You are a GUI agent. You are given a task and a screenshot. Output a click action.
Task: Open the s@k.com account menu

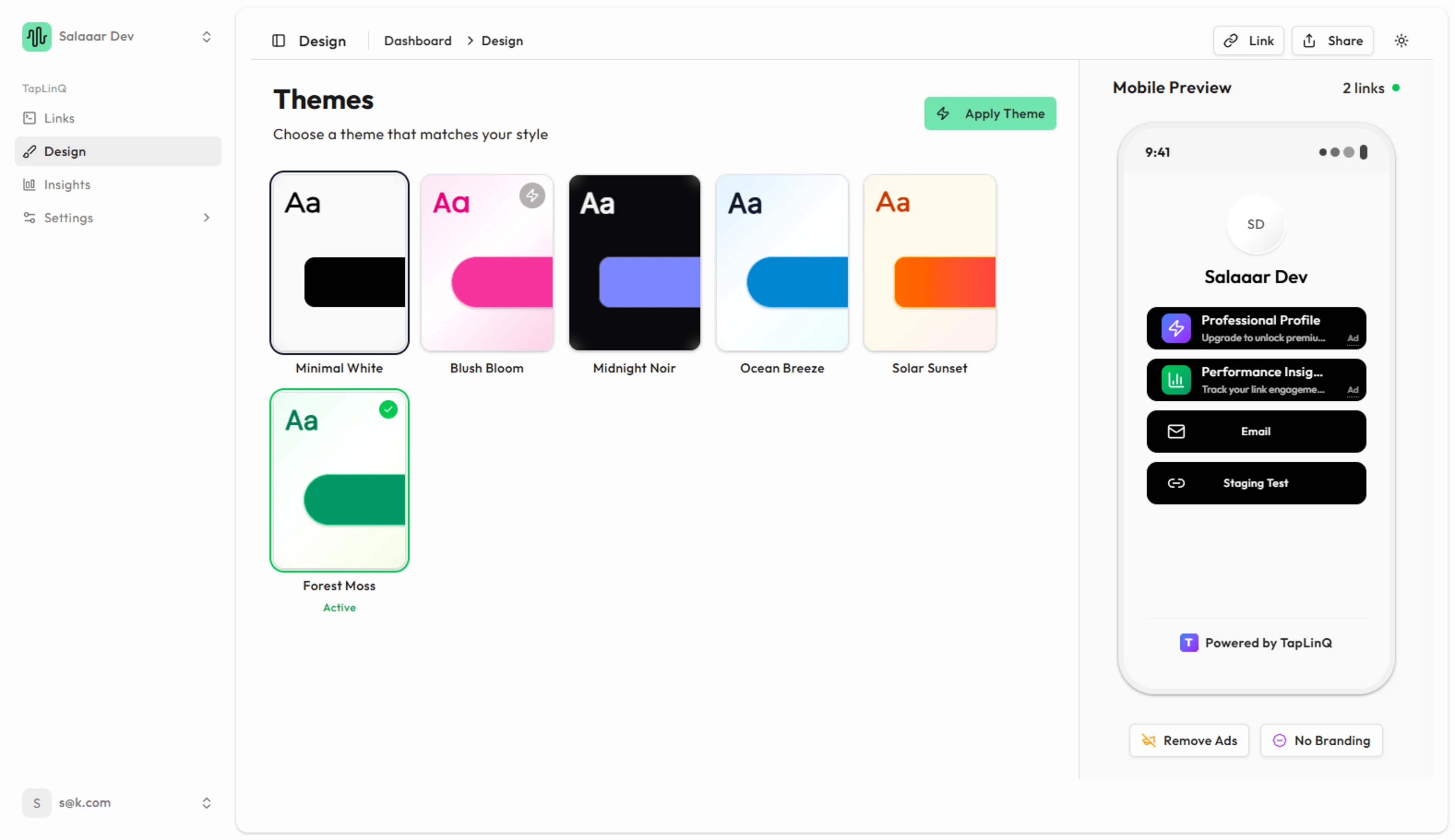(206, 803)
